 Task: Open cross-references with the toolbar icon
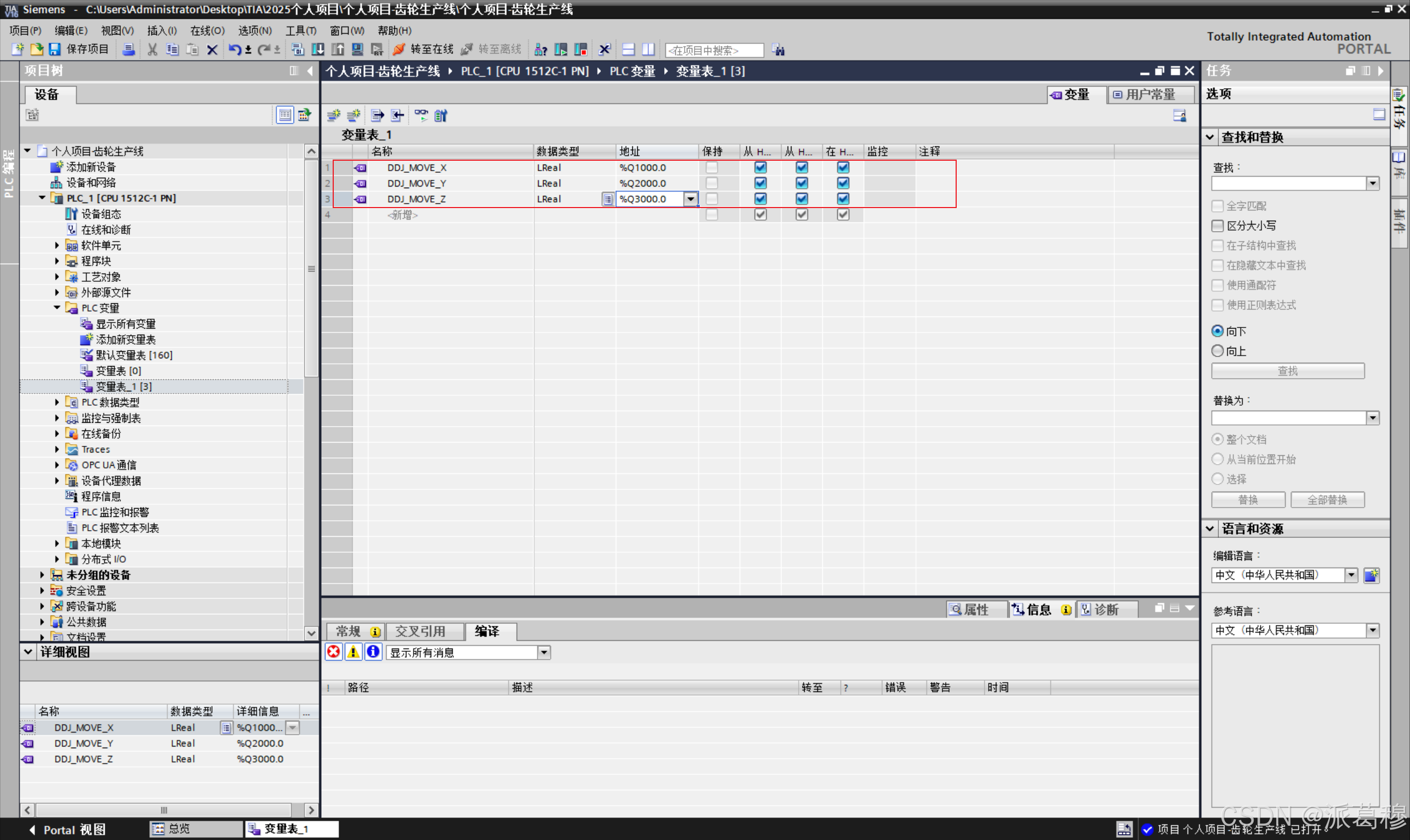540,50
